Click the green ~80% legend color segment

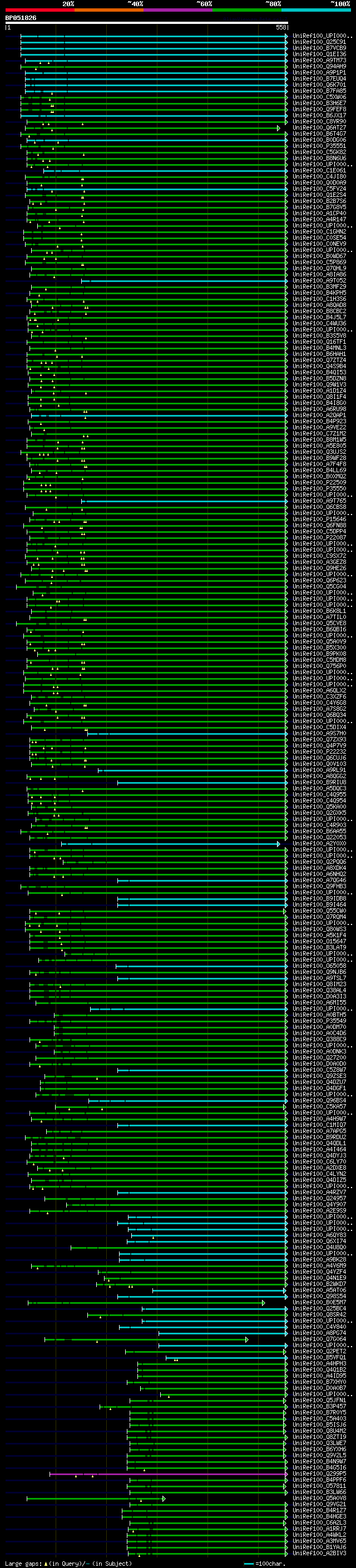(247, 10)
